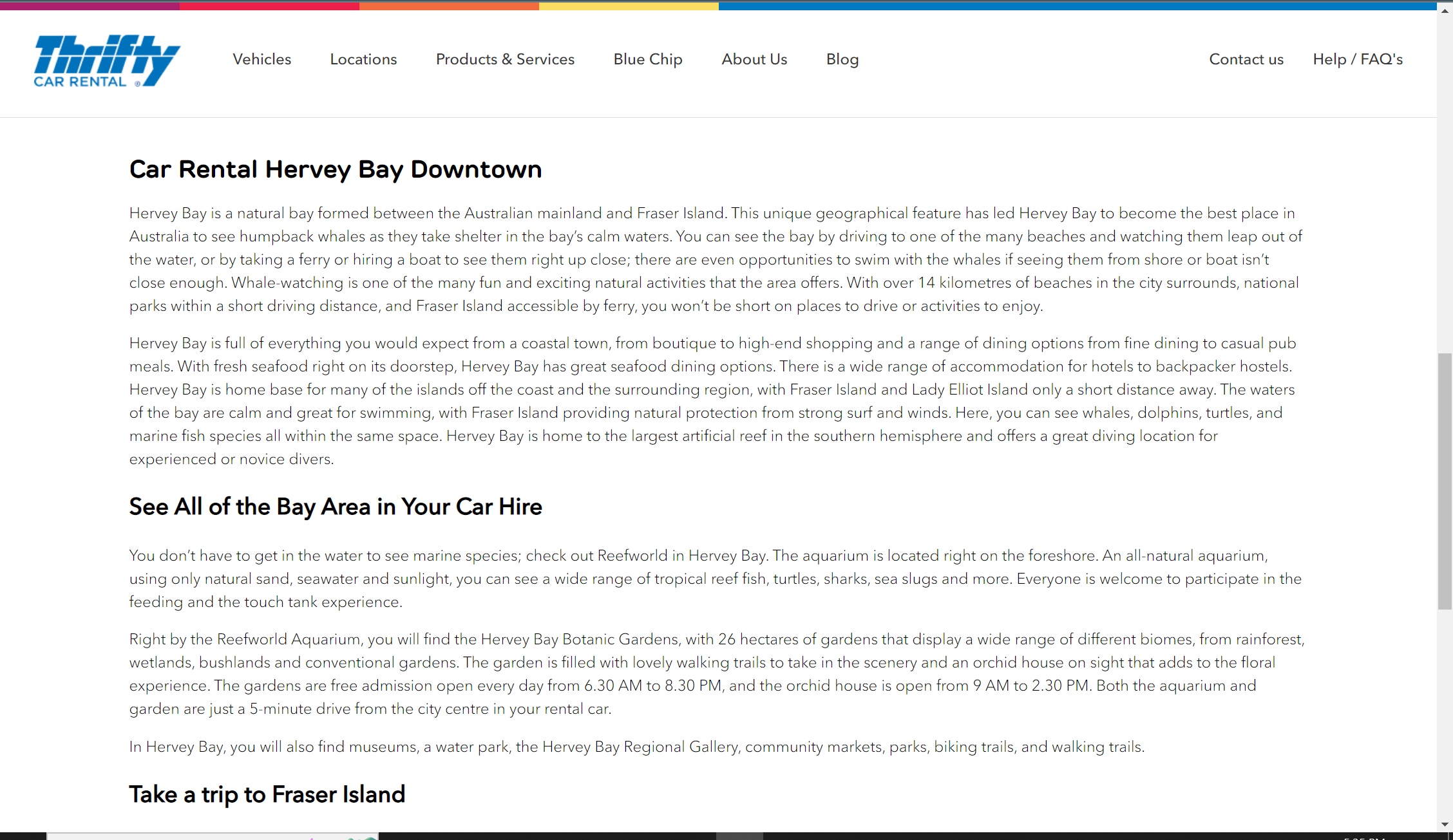Open the About Us page

[754, 59]
